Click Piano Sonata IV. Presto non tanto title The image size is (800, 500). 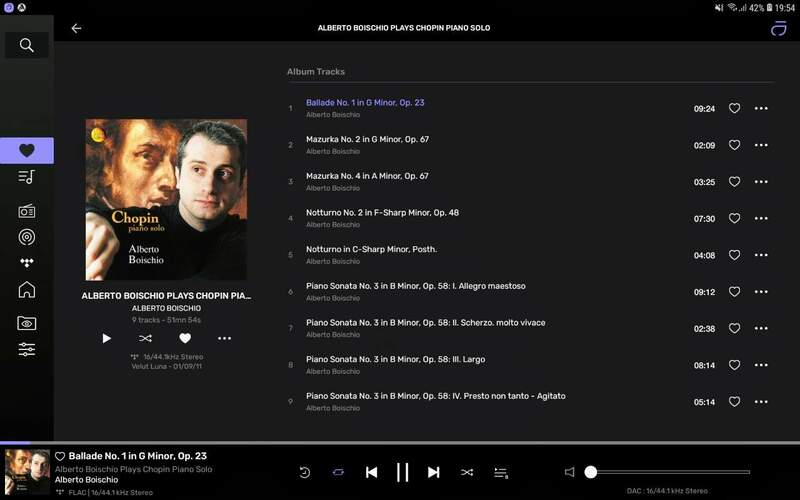(435, 396)
